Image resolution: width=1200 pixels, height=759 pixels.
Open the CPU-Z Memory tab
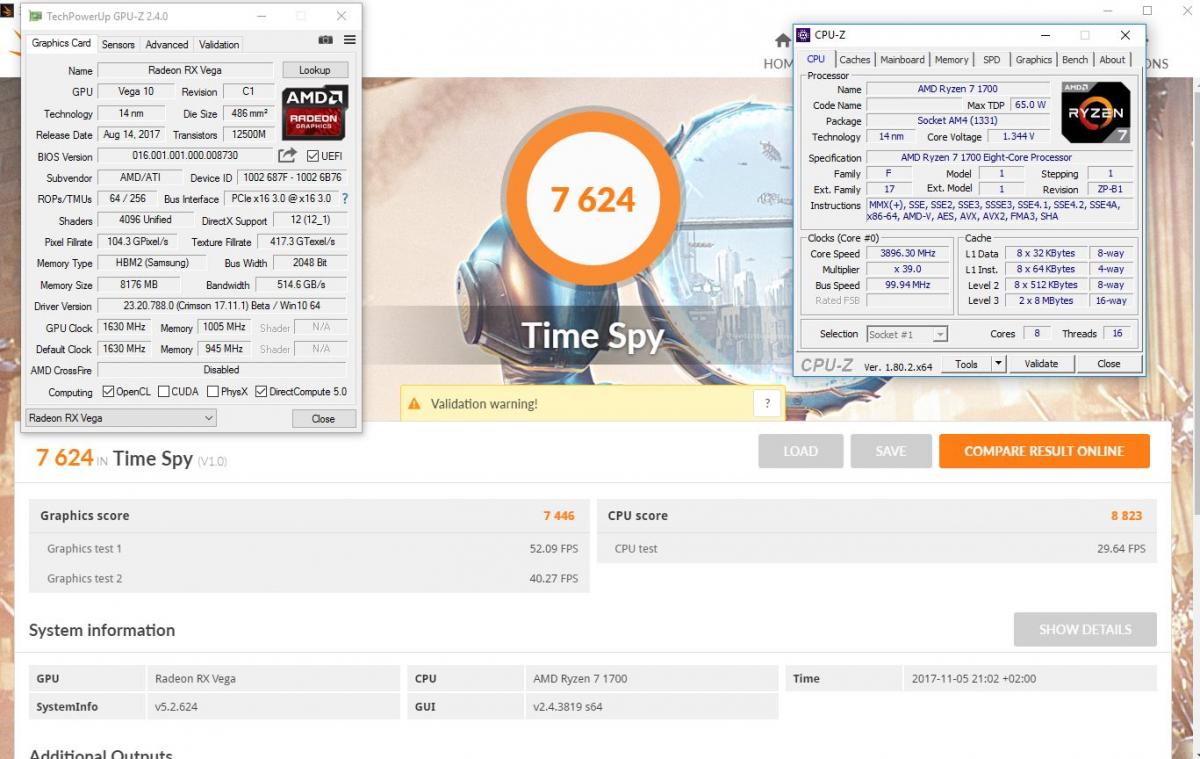point(951,60)
